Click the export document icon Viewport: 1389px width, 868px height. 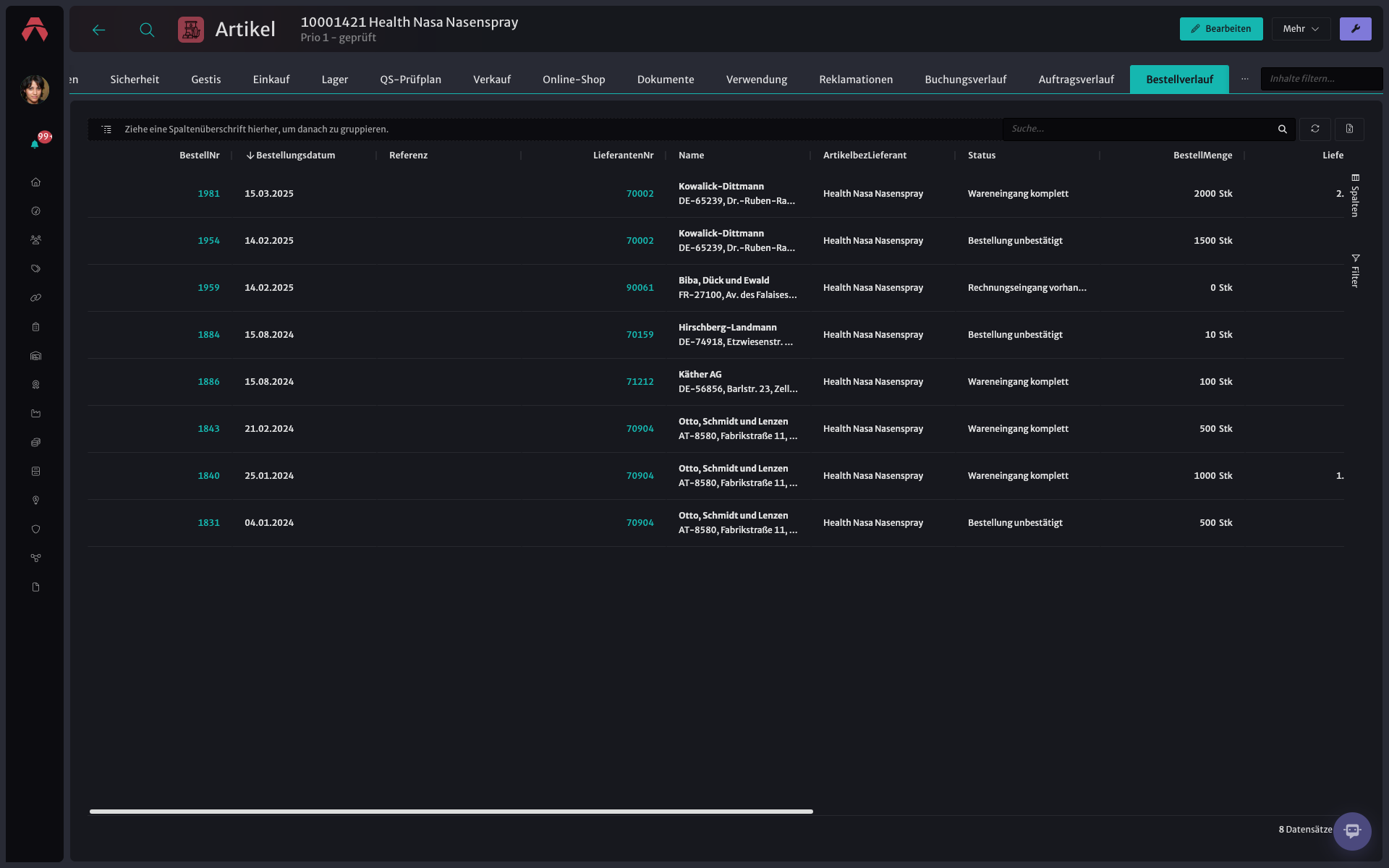point(1349,129)
